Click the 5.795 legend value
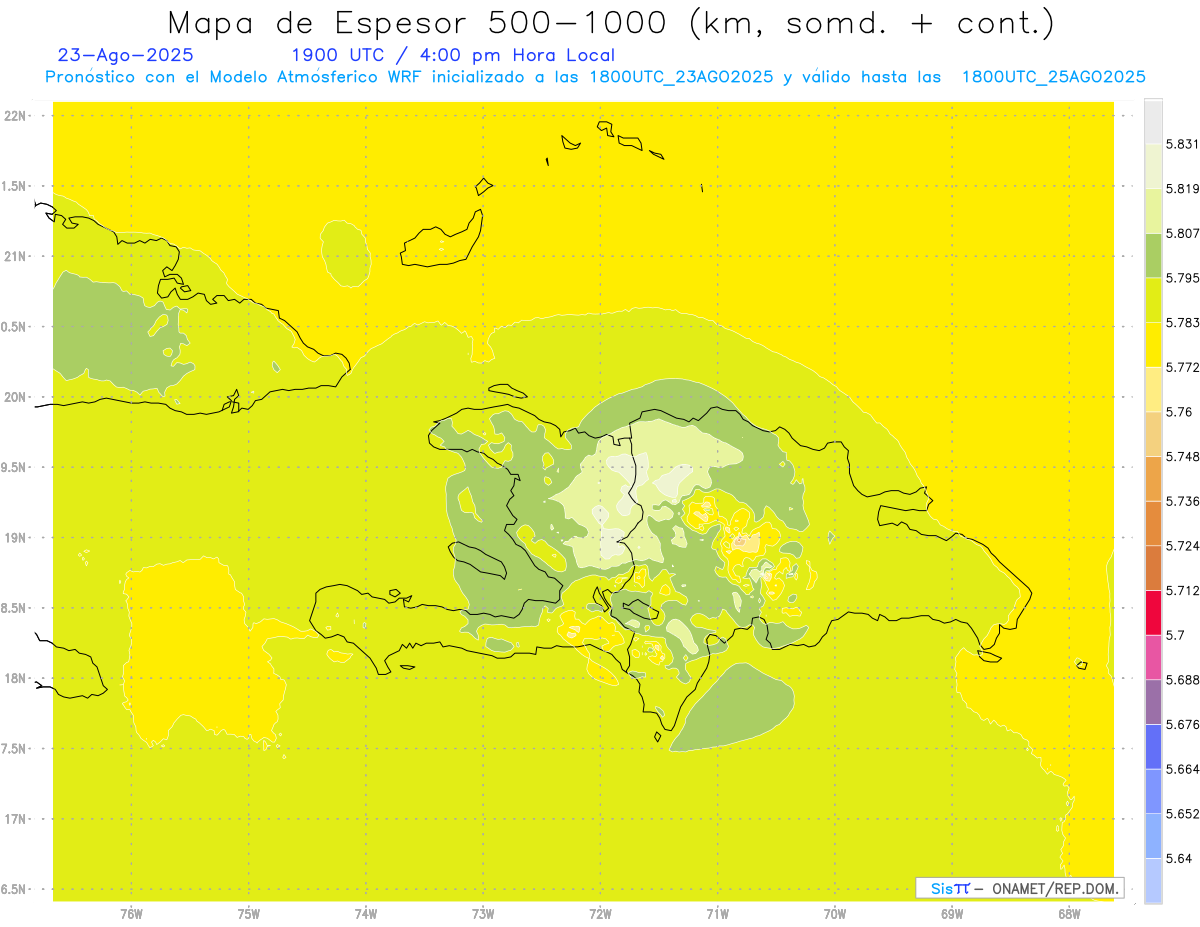The height and width of the screenshot is (927, 1200). [1183, 278]
